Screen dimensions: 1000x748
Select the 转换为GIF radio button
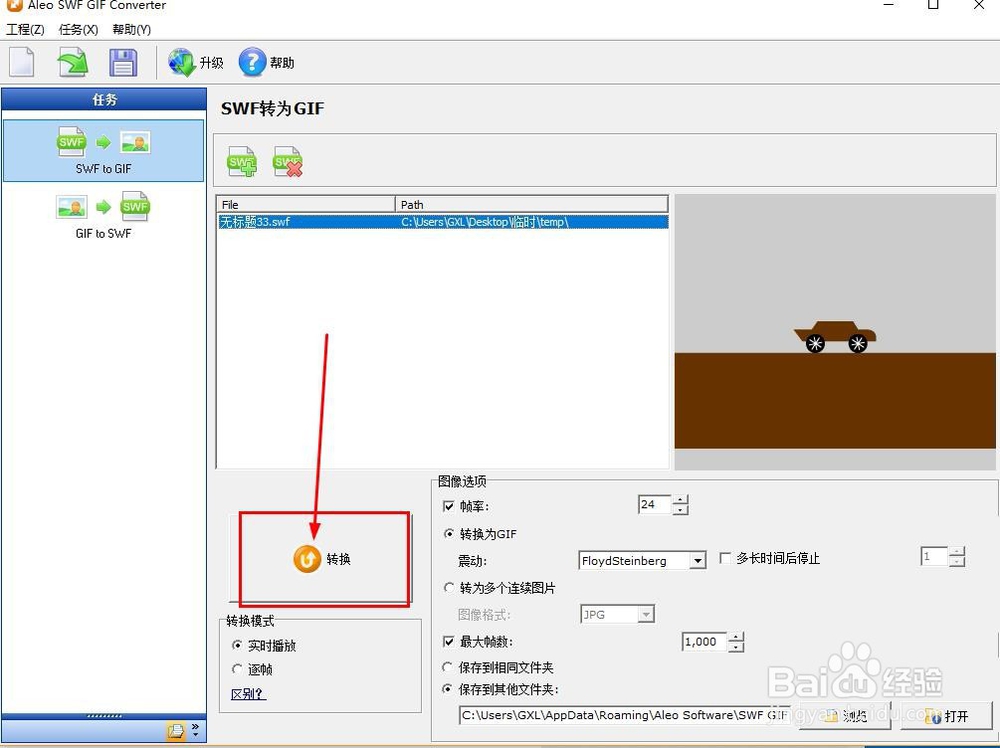(449, 534)
